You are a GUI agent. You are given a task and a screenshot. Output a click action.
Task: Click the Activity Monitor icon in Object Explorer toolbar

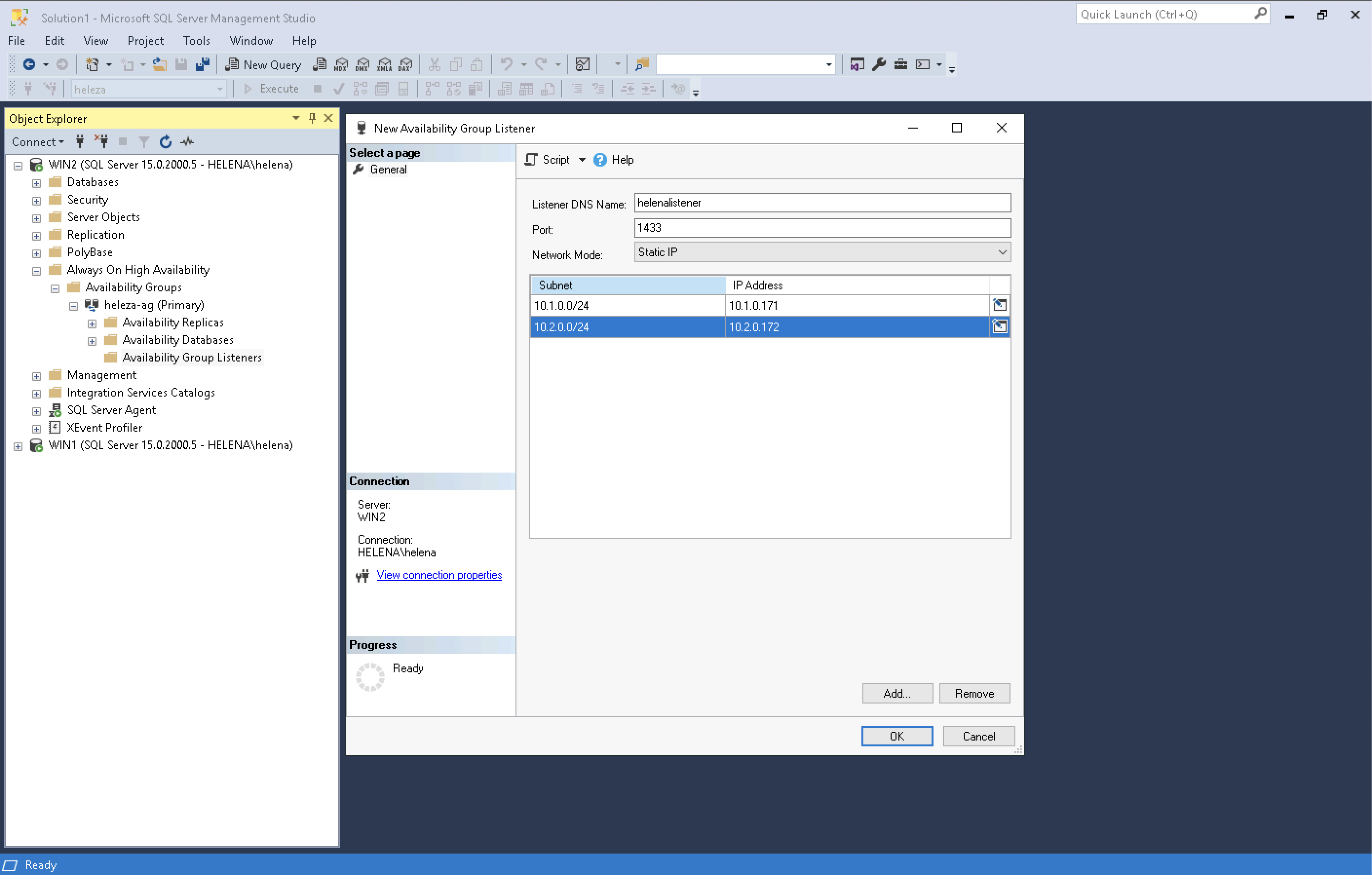point(188,142)
